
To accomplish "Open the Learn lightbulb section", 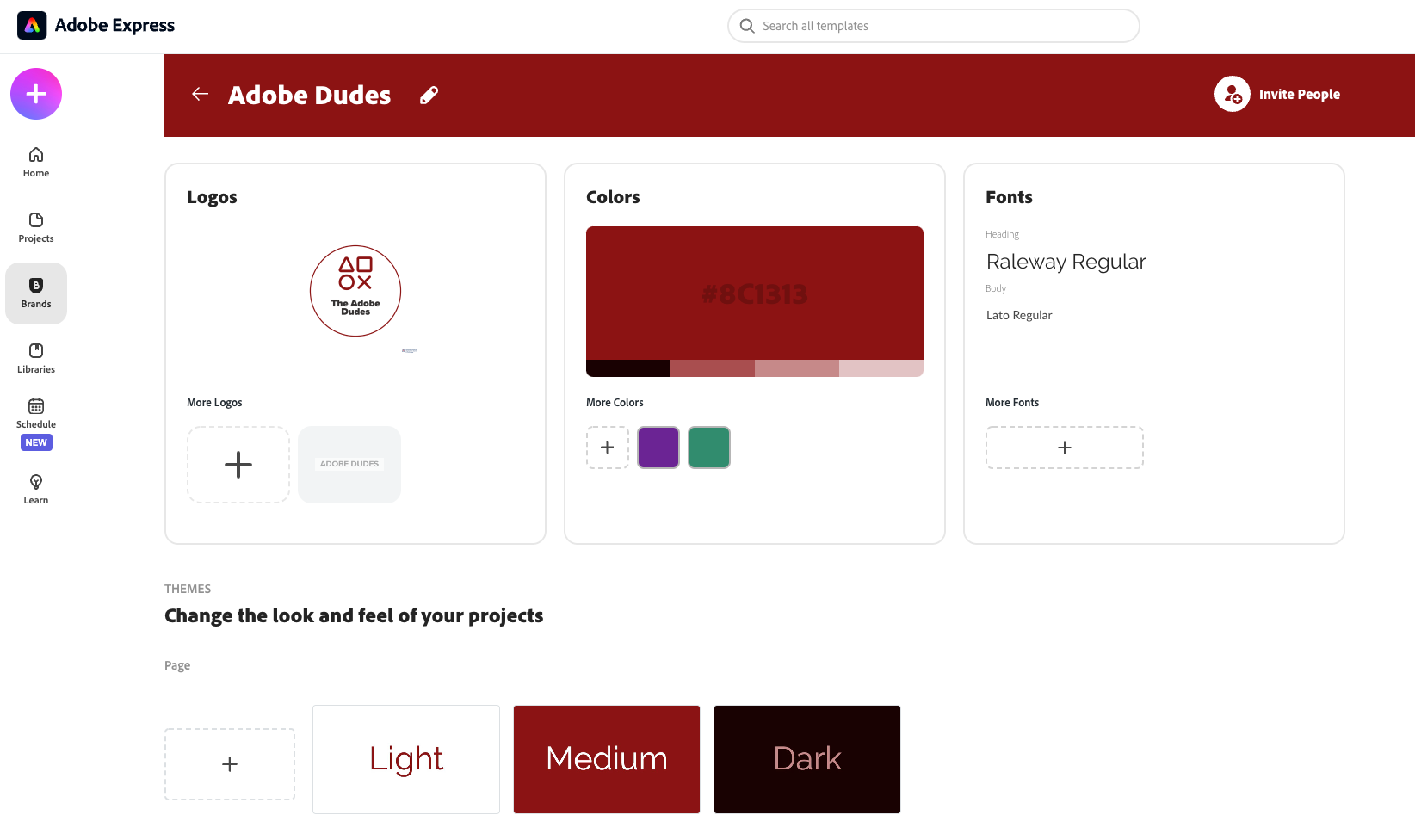I will 36,489.
